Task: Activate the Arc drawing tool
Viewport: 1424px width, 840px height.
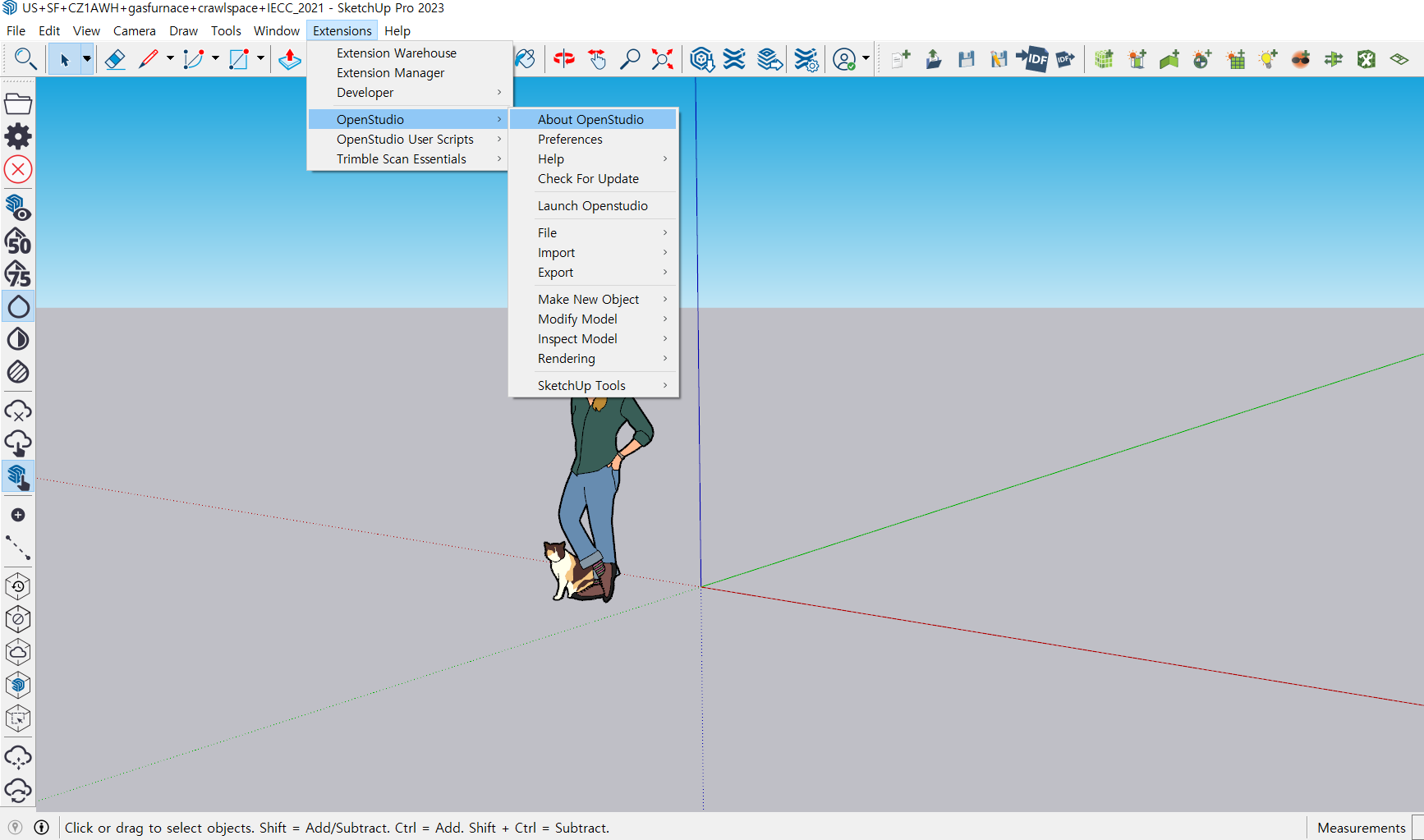Action: click(194, 59)
